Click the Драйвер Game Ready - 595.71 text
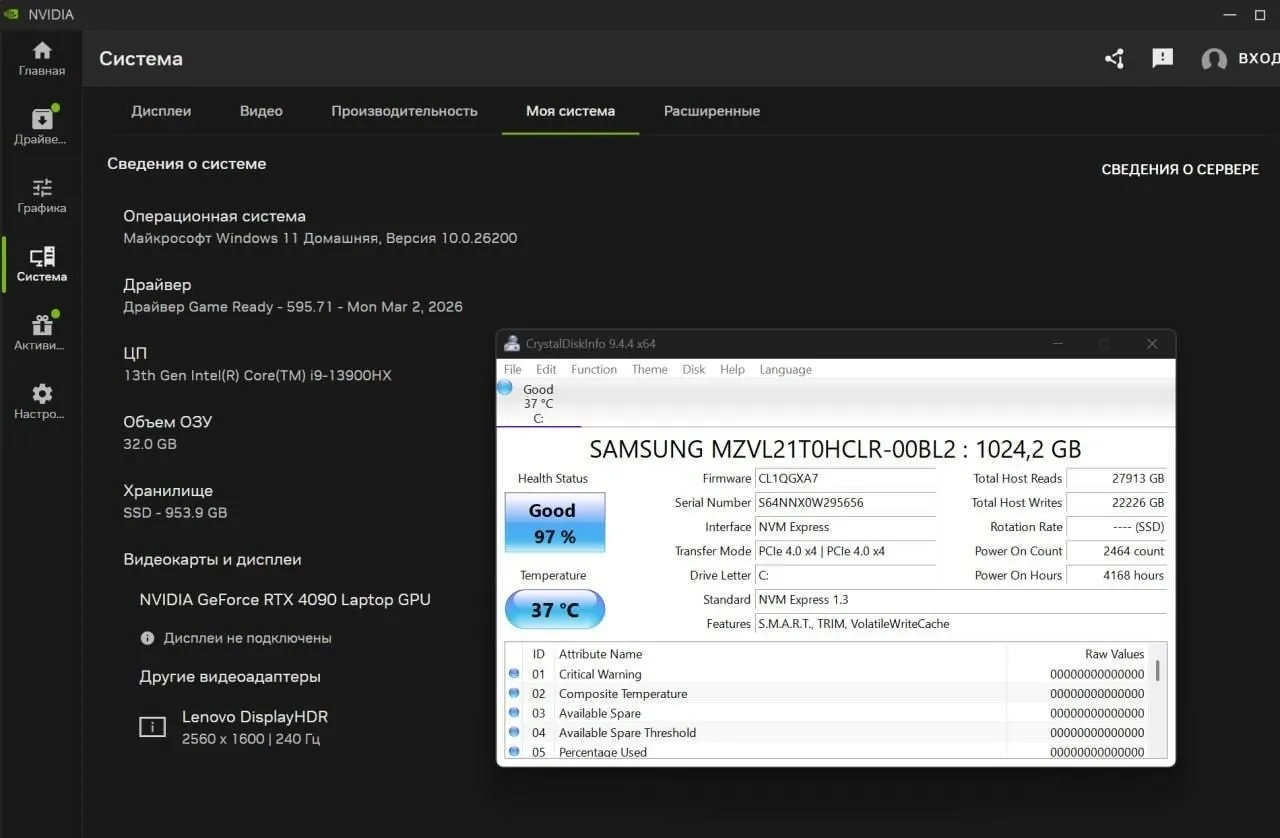This screenshot has width=1280, height=838. pos(292,307)
